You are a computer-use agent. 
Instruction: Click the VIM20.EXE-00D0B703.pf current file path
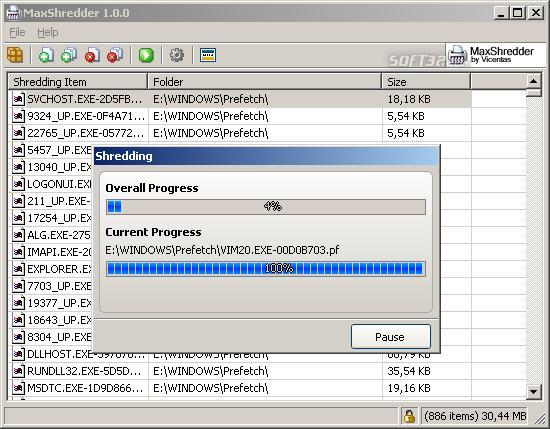point(222,250)
